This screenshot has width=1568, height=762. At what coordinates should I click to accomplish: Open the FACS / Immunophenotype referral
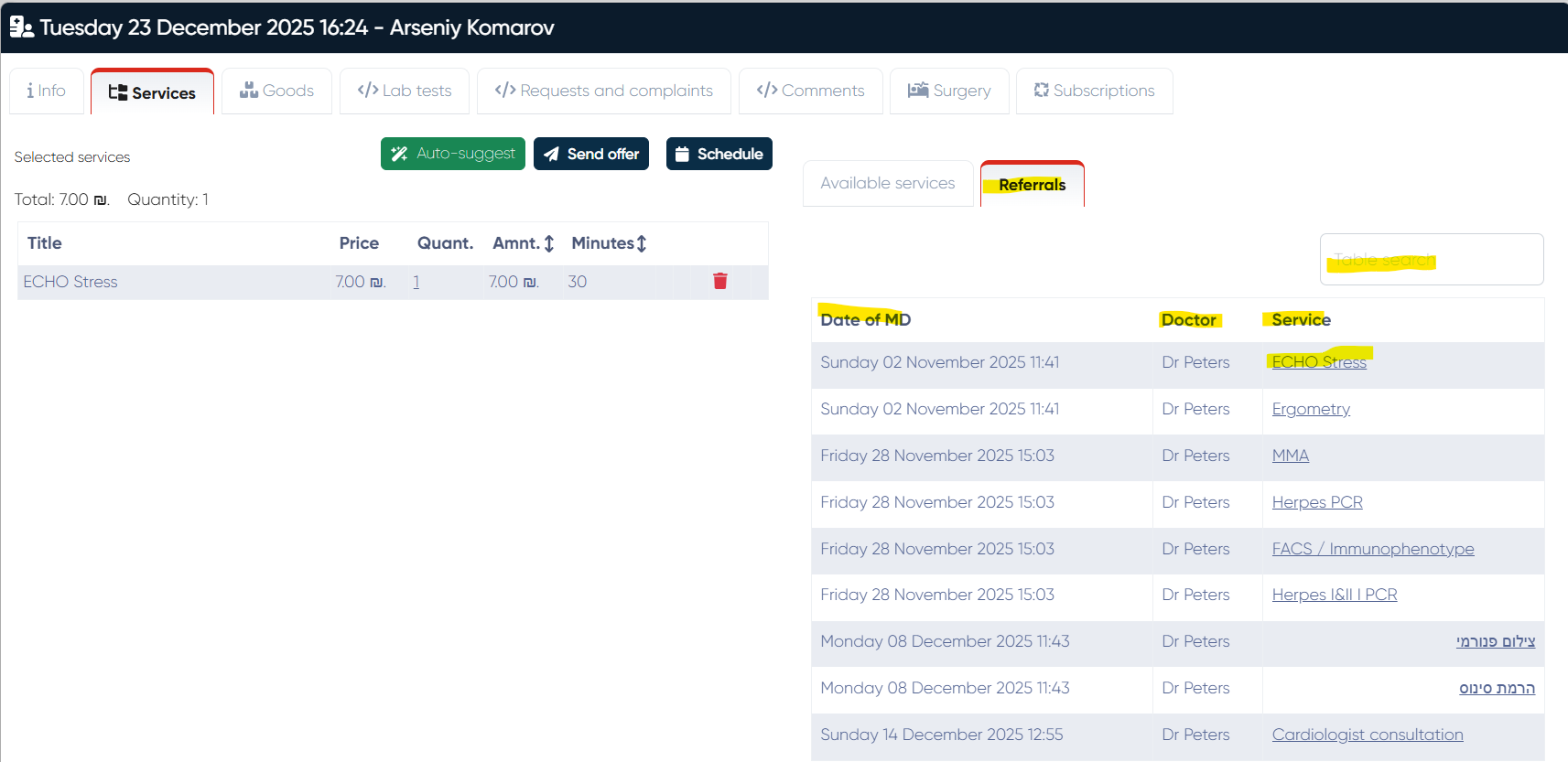coord(1372,549)
